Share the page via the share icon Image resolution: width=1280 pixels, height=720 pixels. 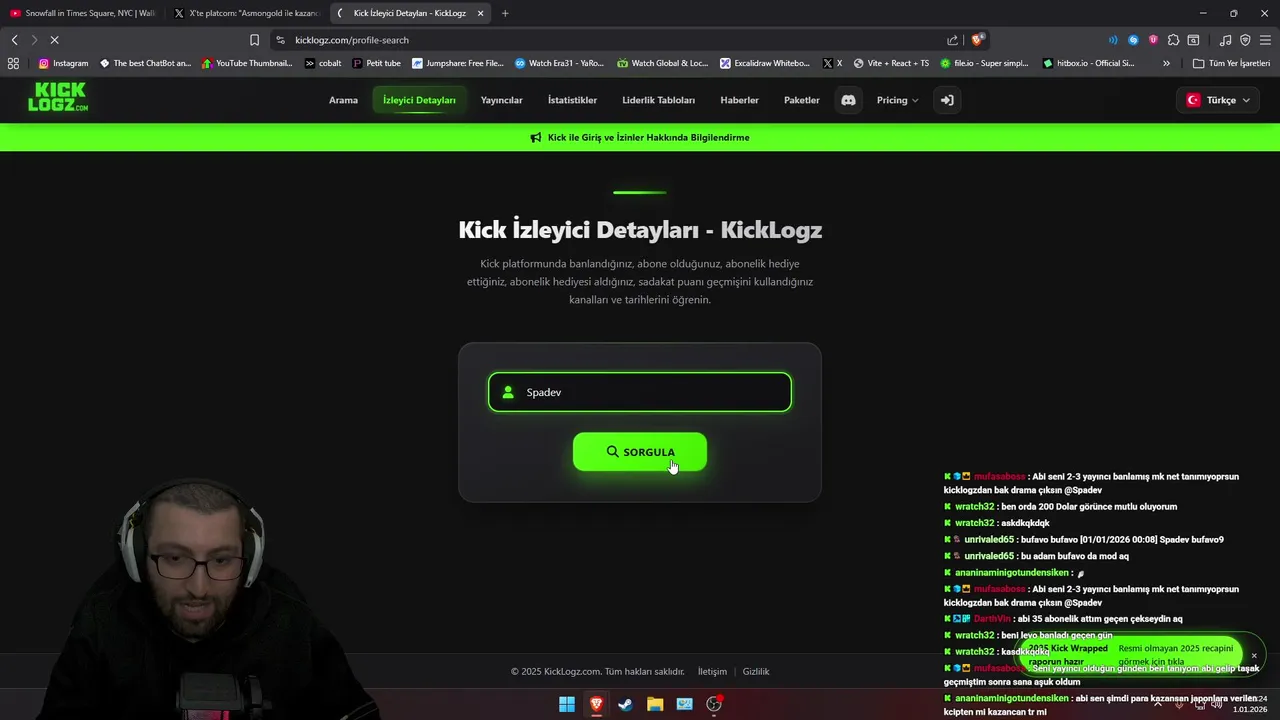point(952,40)
